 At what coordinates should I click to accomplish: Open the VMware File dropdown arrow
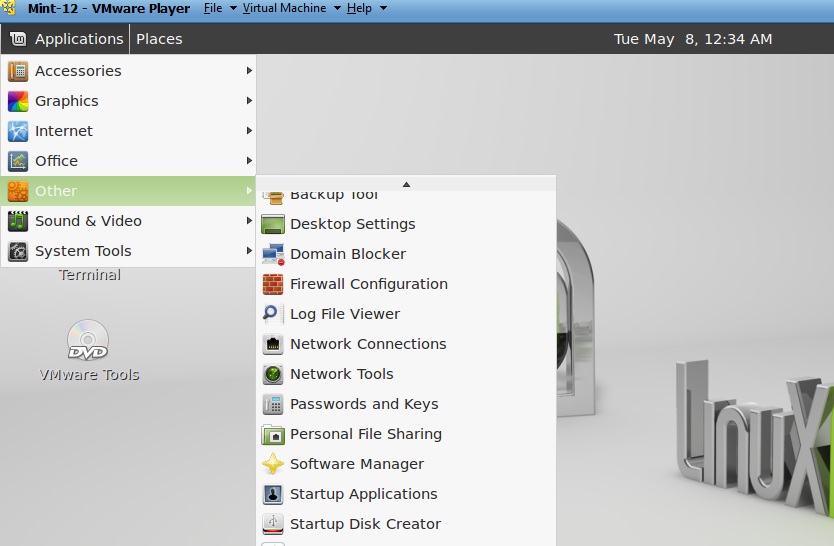[x=233, y=9]
